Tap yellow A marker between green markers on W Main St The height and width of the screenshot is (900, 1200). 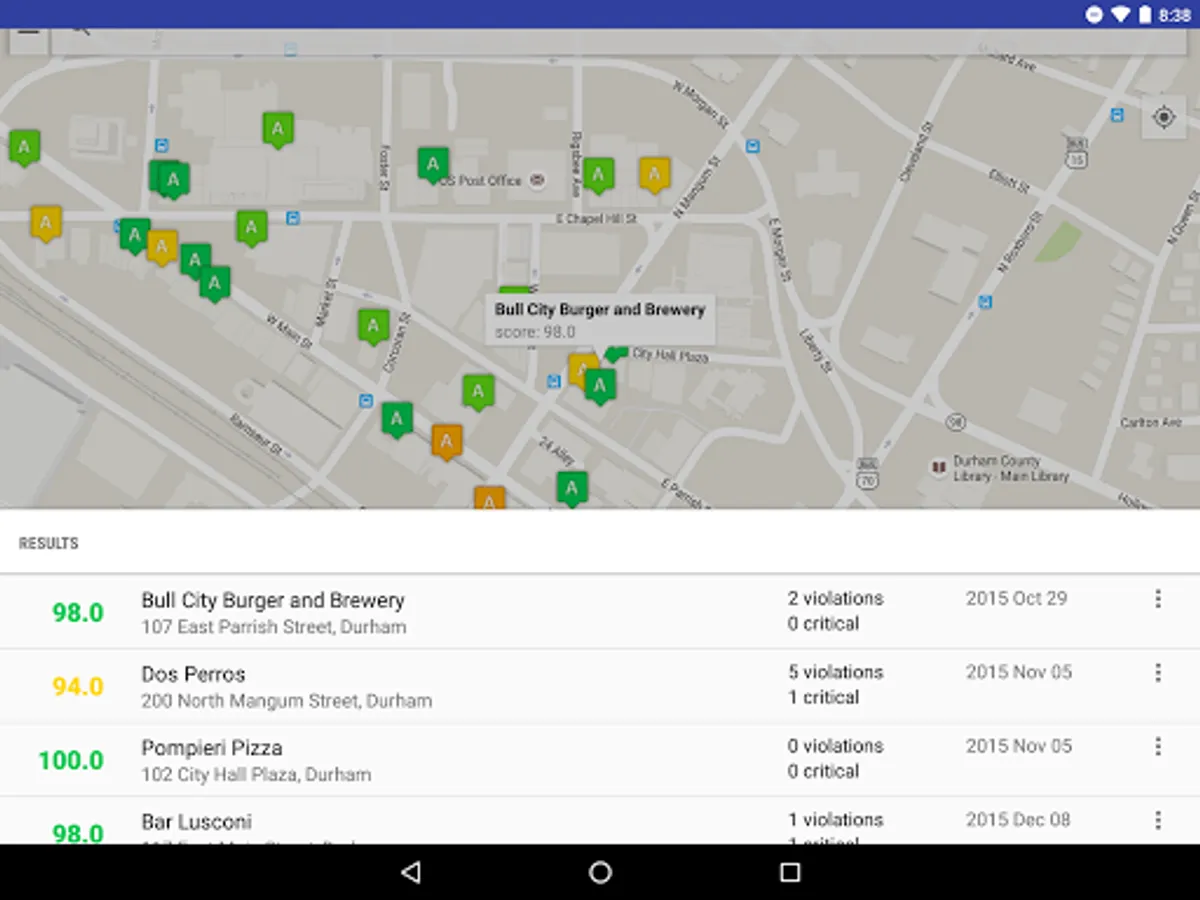click(162, 247)
